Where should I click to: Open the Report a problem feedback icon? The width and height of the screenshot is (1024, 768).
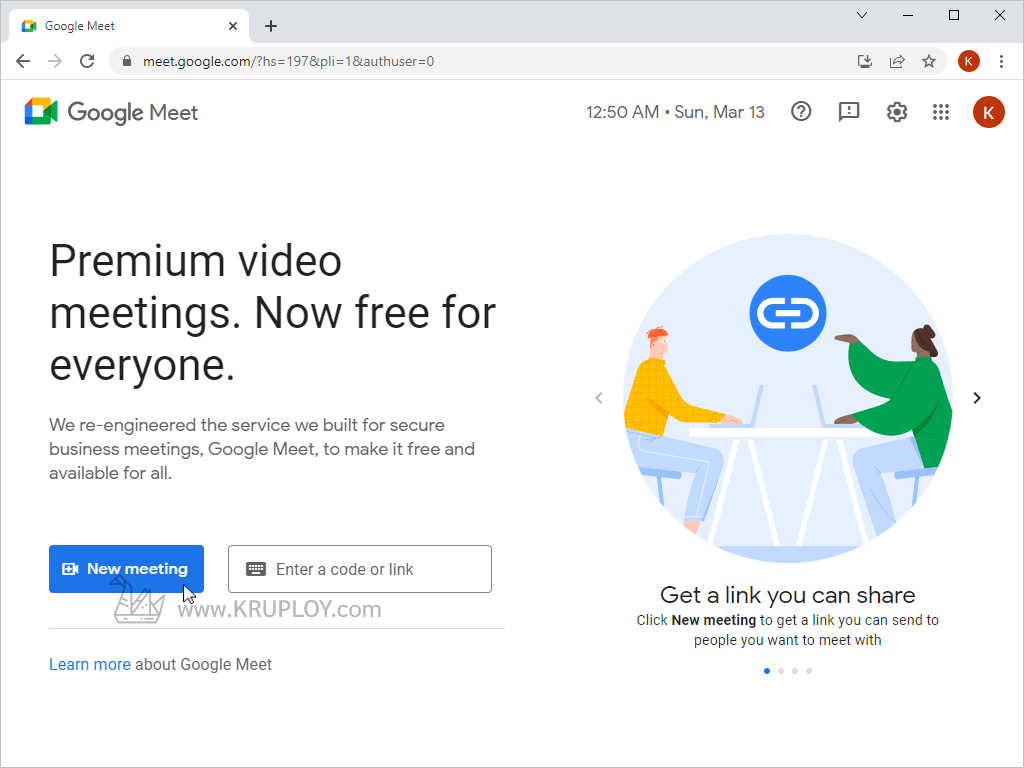tap(848, 112)
